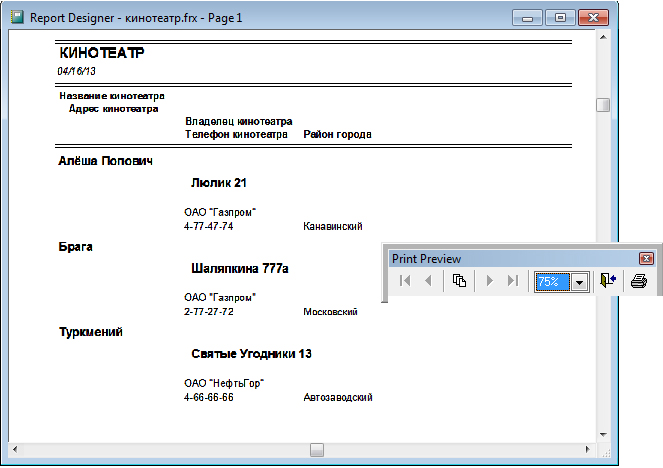663x468 pixels.
Task: Go to previous page in Print Preview
Action: 428,281
